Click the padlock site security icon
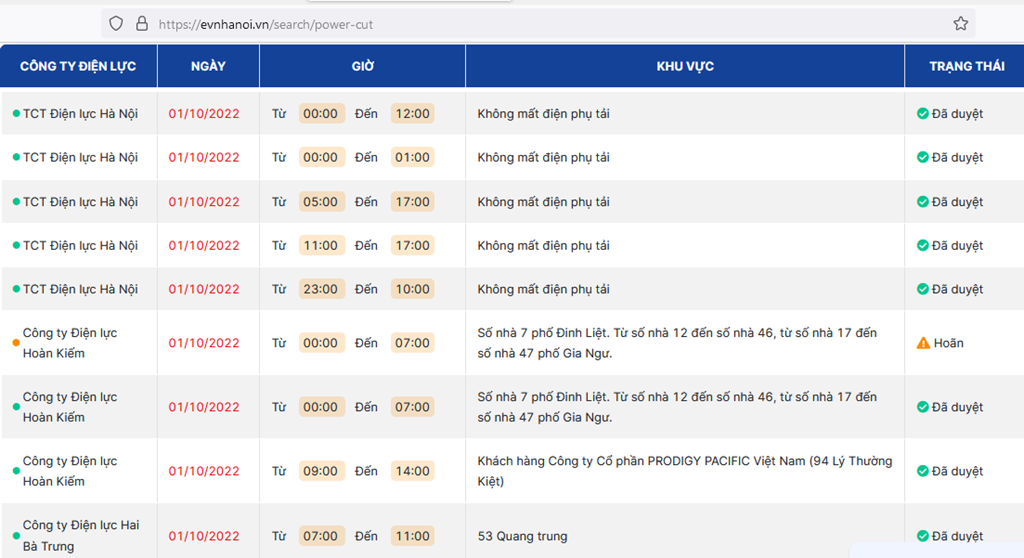The width and height of the screenshot is (1024, 558). [142, 24]
